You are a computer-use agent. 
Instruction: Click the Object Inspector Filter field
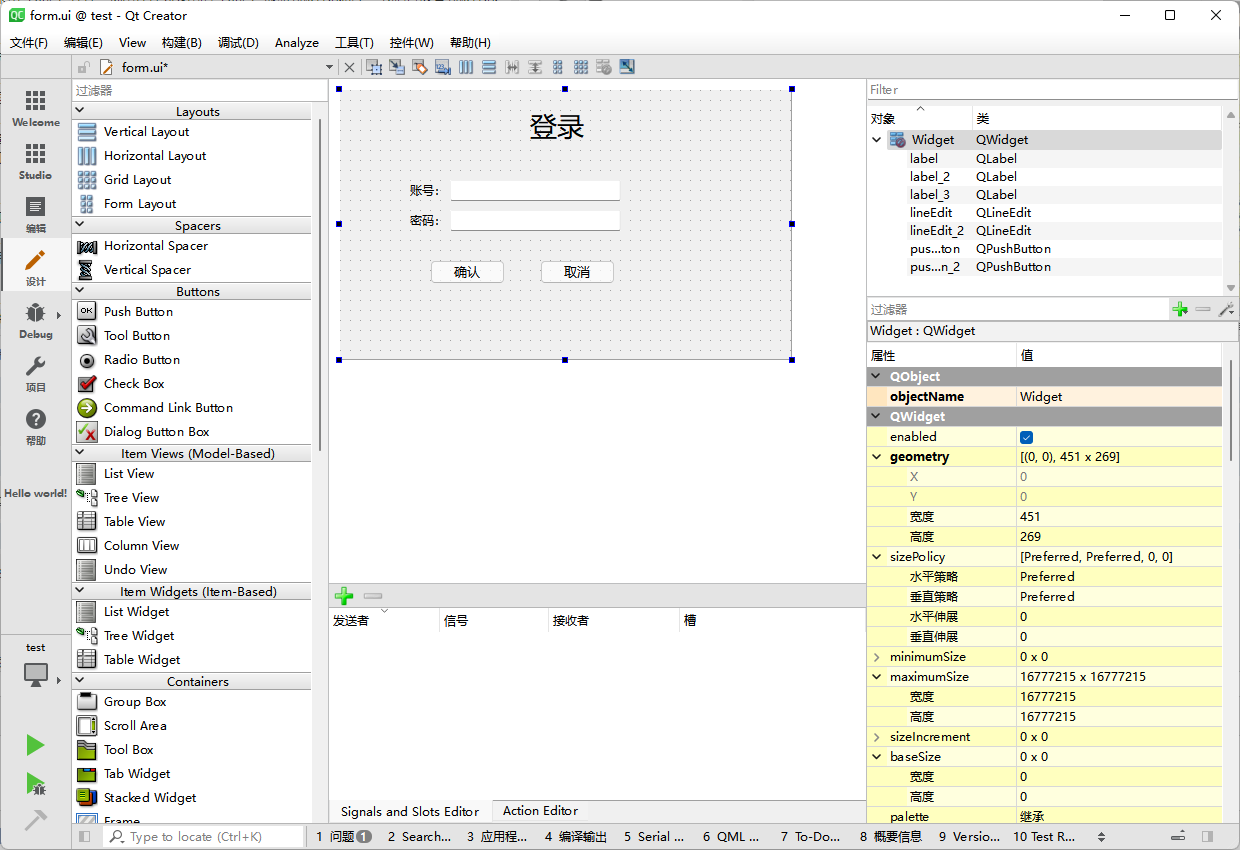tap(1052, 90)
